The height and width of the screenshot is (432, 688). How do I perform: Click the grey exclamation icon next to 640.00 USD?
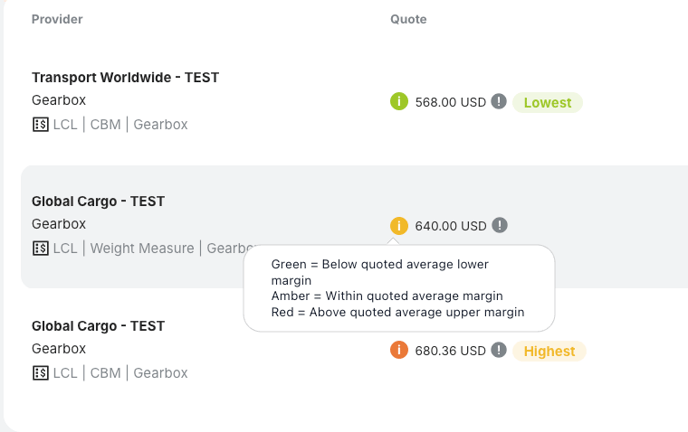click(x=499, y=225)
